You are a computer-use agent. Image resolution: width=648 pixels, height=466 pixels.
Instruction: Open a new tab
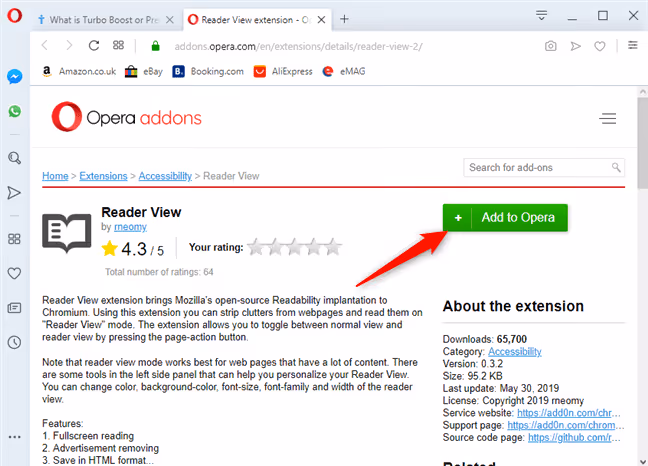point(344,19)
